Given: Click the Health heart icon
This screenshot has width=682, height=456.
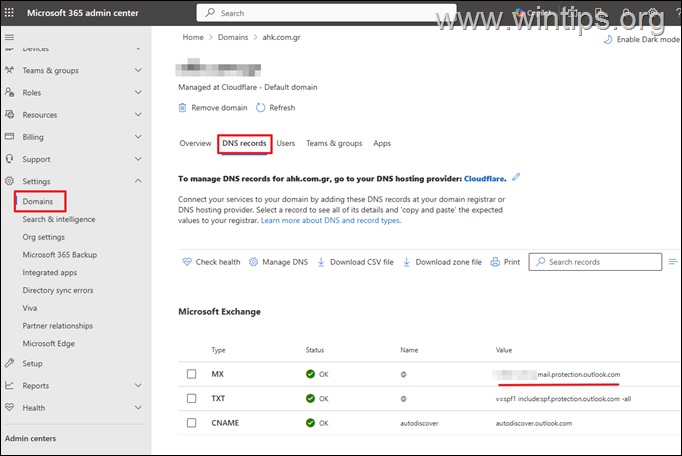Looking at the screenshot, I should (9, 407).
